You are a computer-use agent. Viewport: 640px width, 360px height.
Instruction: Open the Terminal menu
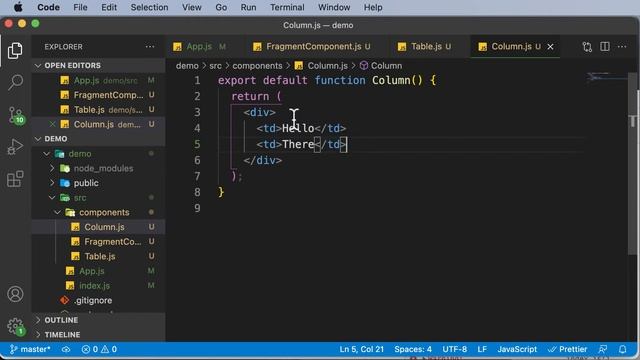[287, 7]
